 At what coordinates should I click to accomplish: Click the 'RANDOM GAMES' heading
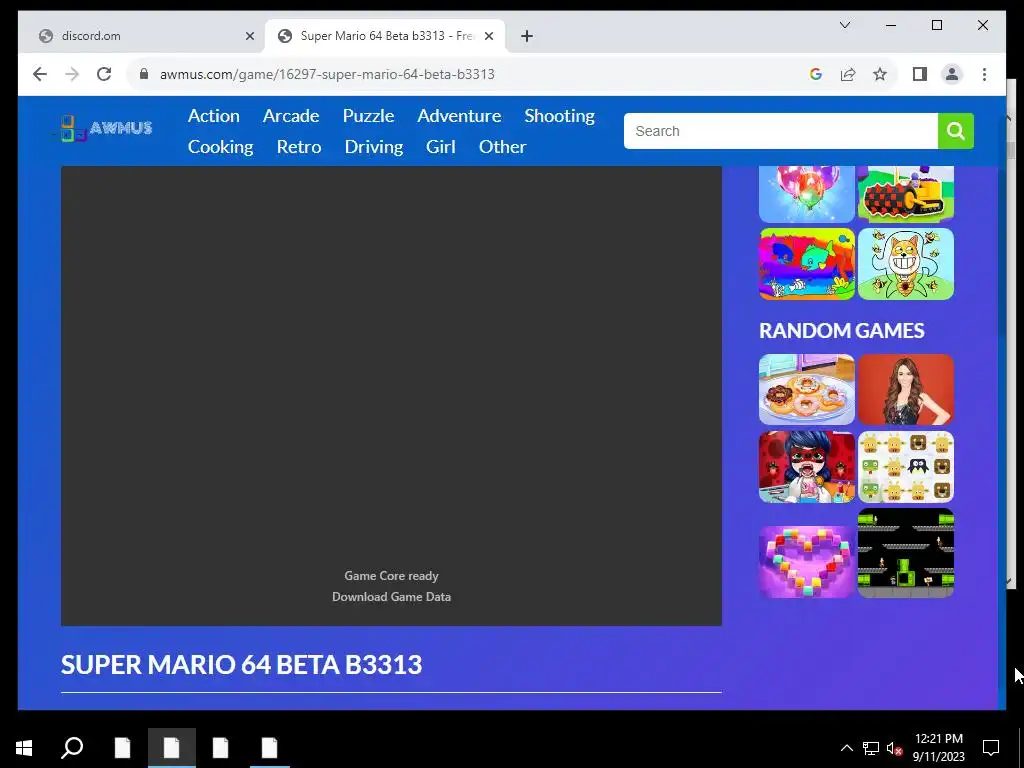click(x=841, y=330)
